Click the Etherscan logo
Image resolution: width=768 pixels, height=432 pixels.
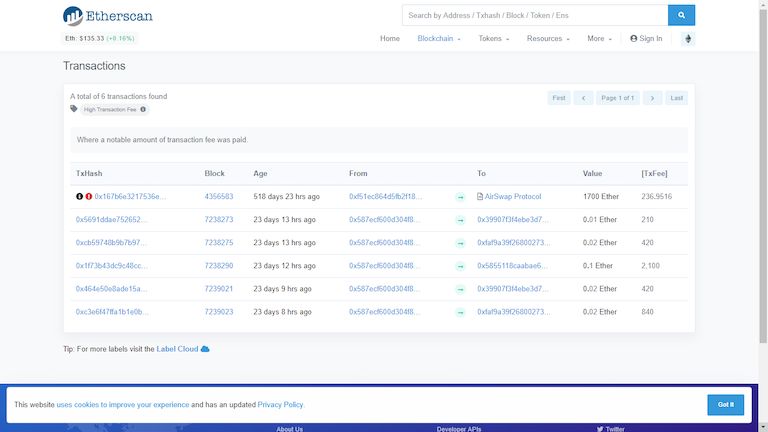point(108,16)
